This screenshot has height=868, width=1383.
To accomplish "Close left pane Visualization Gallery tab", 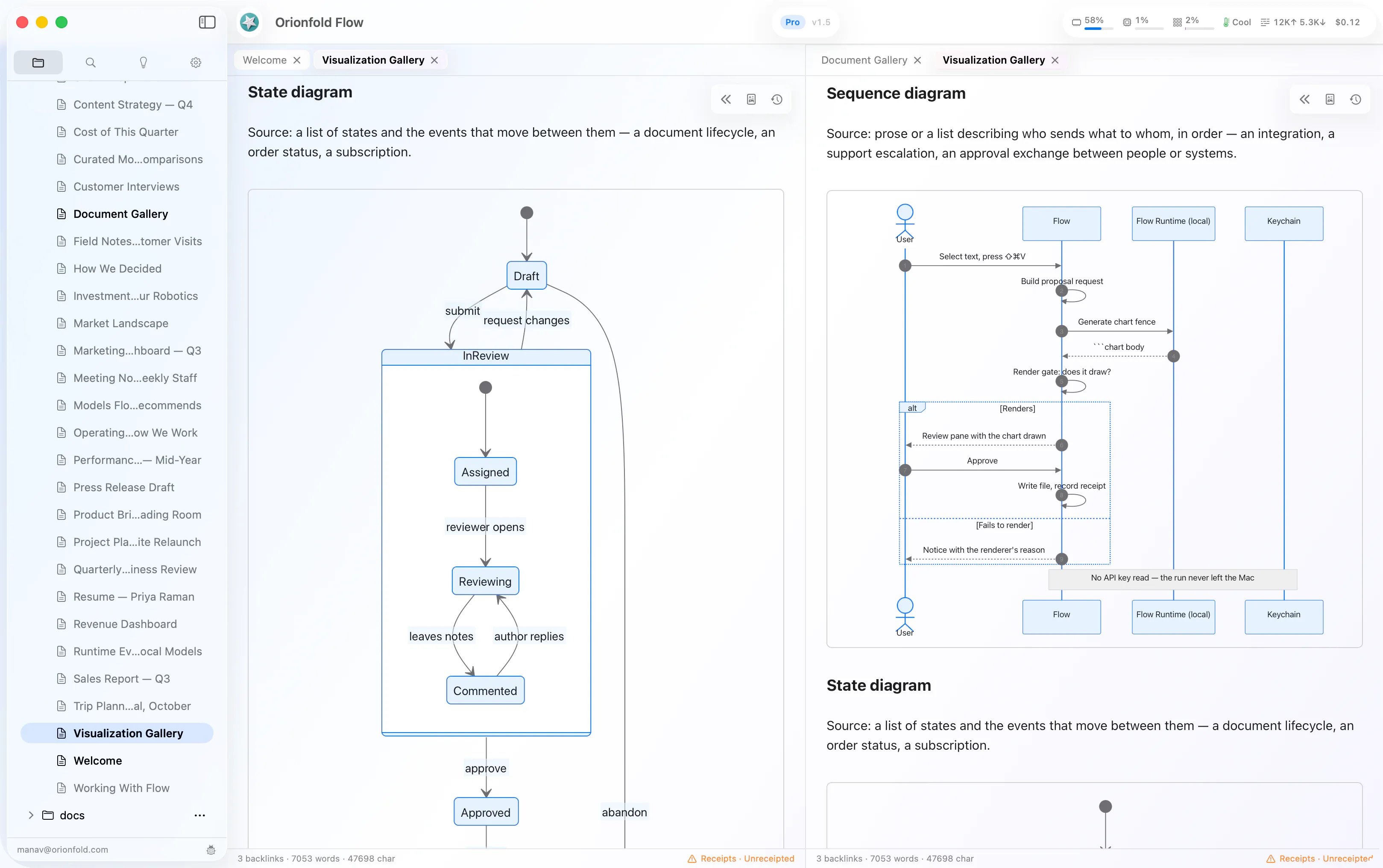I will pyautogui.click(x=434, y=60).
